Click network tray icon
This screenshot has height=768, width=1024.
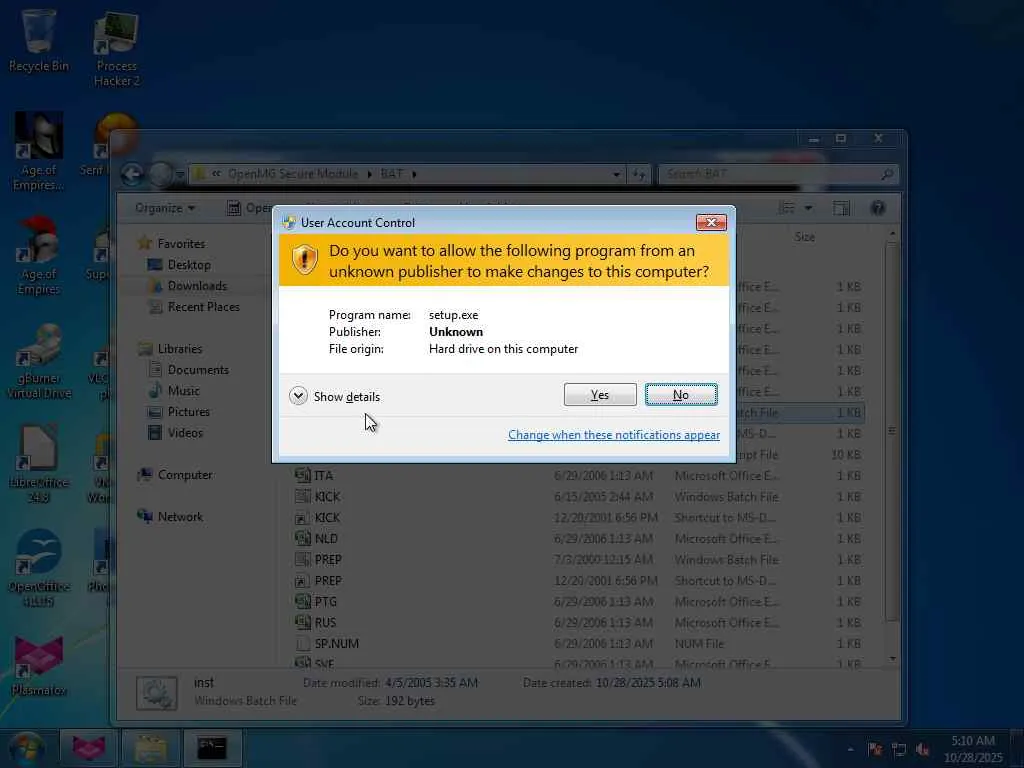[x=899, y=750]
